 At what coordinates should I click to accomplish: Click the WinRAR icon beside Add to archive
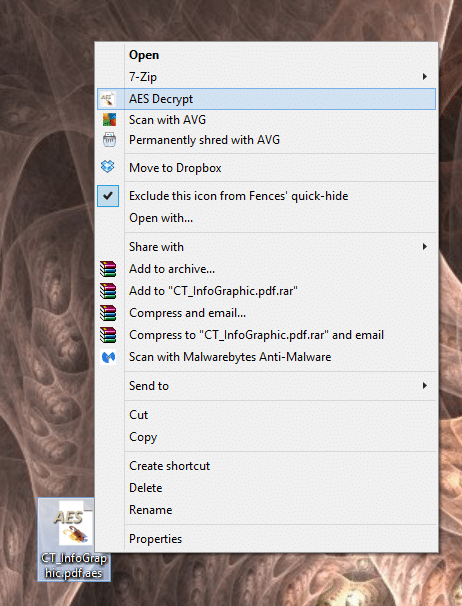click(x=108, y=269)
